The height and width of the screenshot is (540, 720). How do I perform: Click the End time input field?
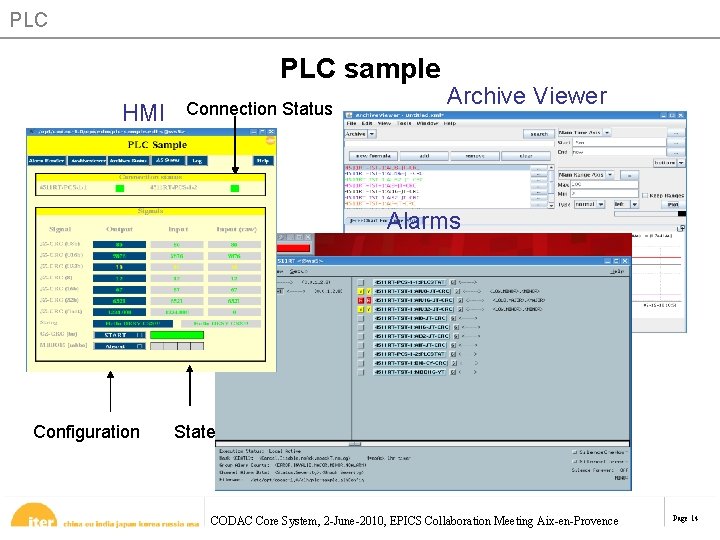619,152
